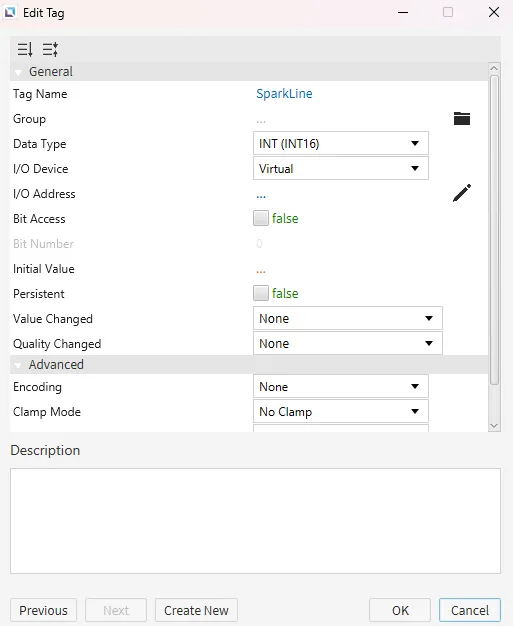Click the Edit Tag app icon in title bar
The image size is (513, 626).
pyautogui.click(x=10, y=13)
